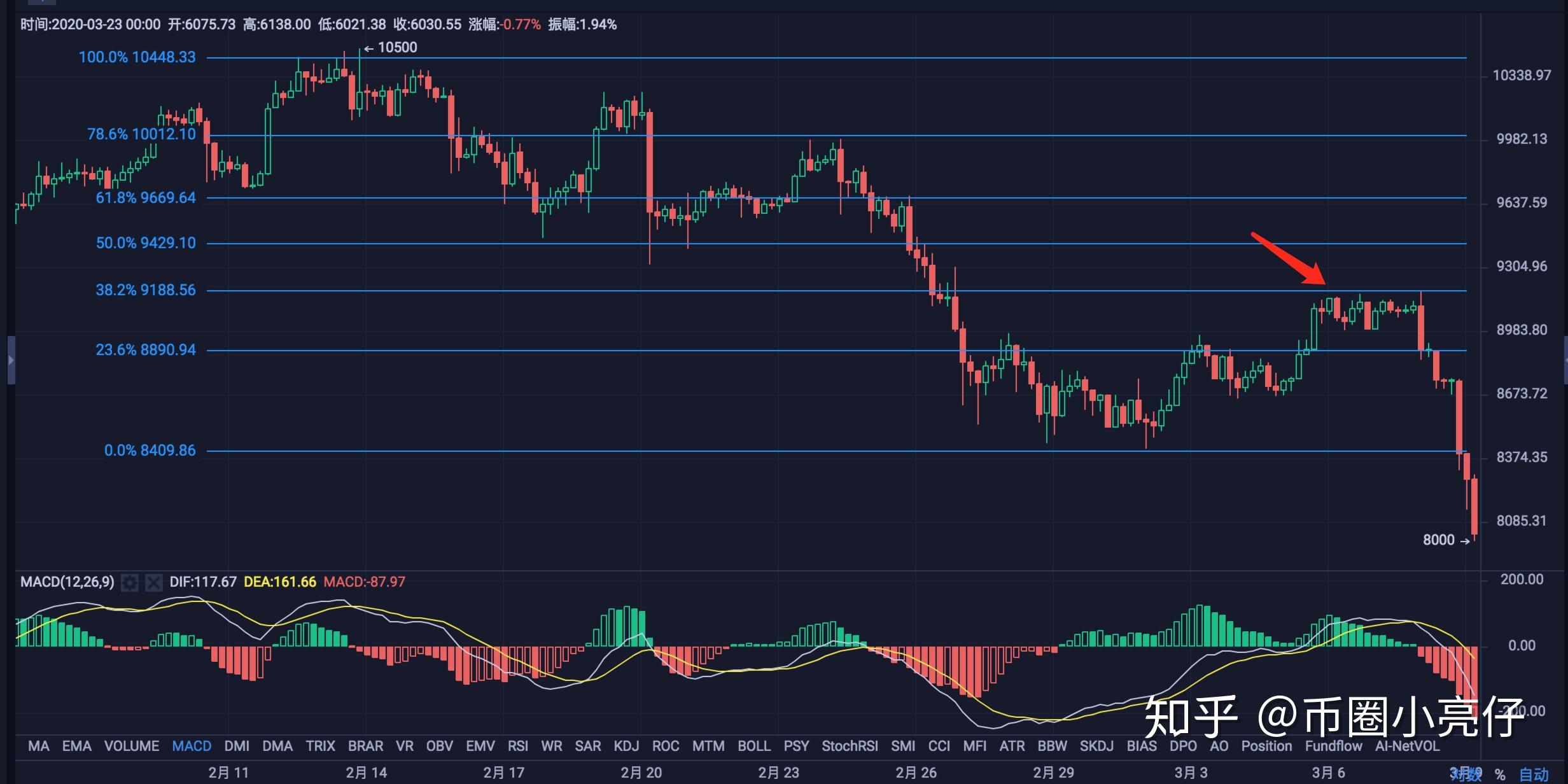Select the 61.8% 9669.64 Fibonacci label
Image resolution: width=1568 pixels, height=784 pixels.
[x=146, y=198]
